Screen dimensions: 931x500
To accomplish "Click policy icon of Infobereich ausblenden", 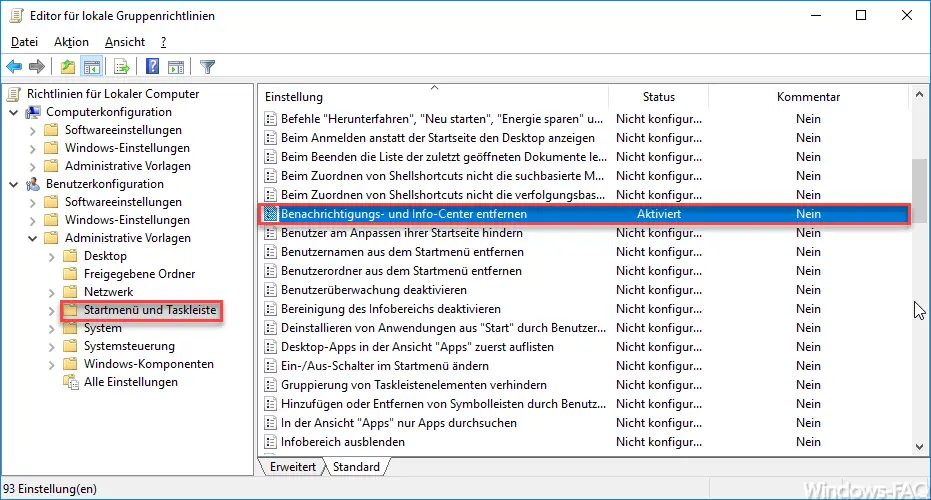I will click(271, 442).
